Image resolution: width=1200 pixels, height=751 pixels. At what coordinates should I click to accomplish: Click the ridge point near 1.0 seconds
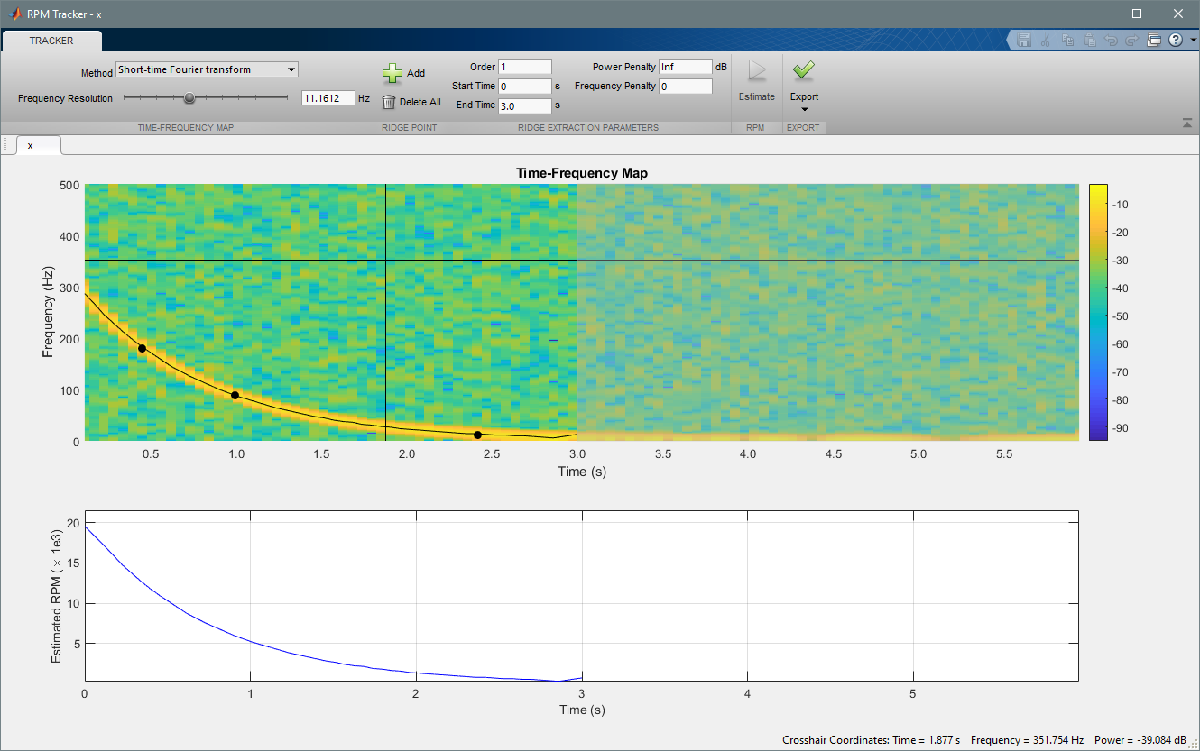click(235, 395)
